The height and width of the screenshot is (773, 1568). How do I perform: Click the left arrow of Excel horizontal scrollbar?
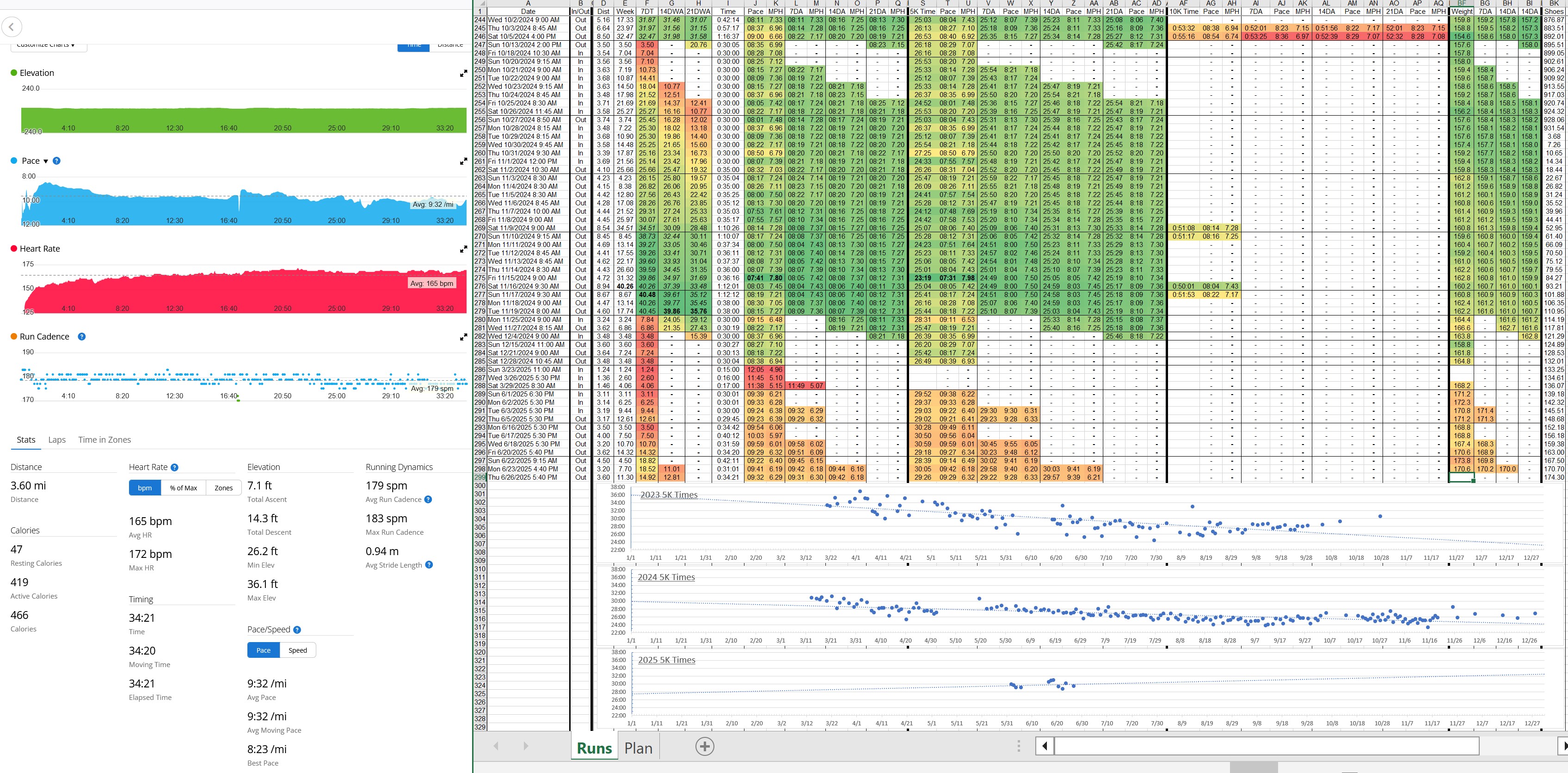(x=1045, y=746)
